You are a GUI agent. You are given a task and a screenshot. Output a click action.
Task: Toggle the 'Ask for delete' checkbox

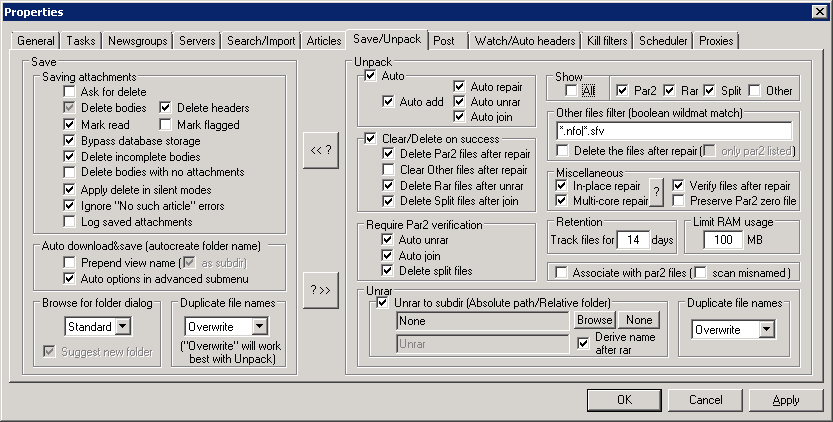click(x=69, y=92)
